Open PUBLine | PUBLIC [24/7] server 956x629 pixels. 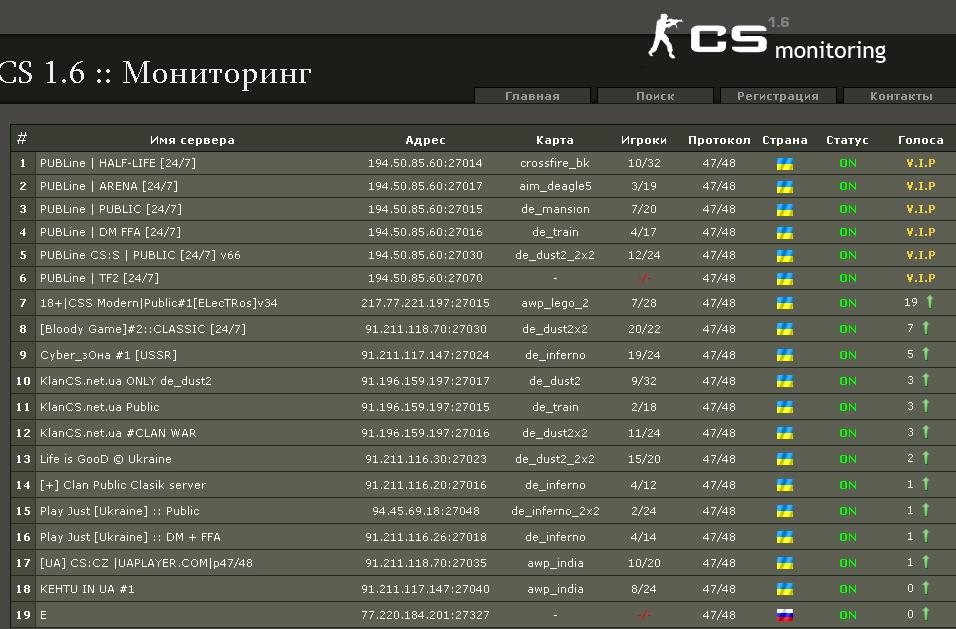[x=110, y=209]
